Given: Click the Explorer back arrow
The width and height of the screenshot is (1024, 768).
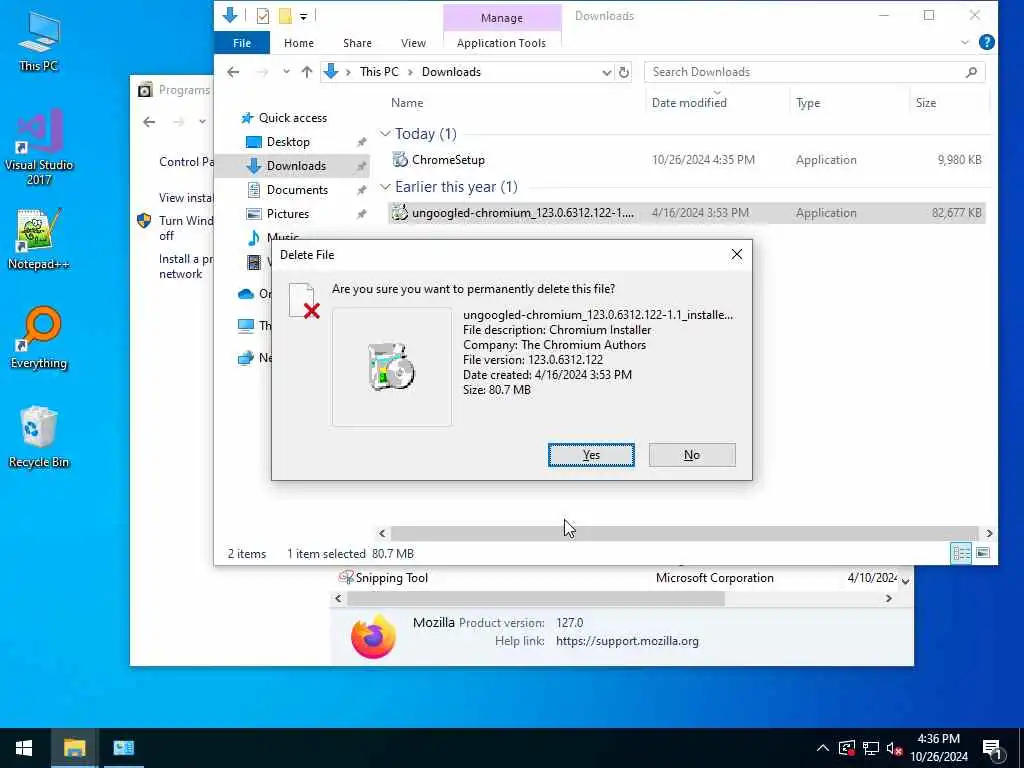Looking at the screenshot, I should 233,72.
